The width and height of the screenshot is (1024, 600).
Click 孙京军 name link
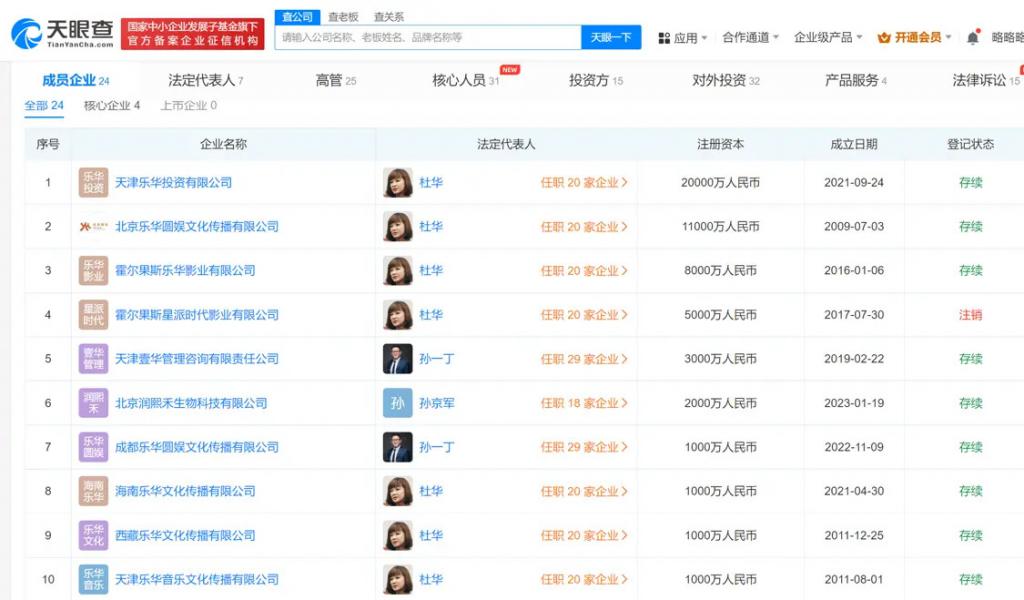tap(437, 403)
